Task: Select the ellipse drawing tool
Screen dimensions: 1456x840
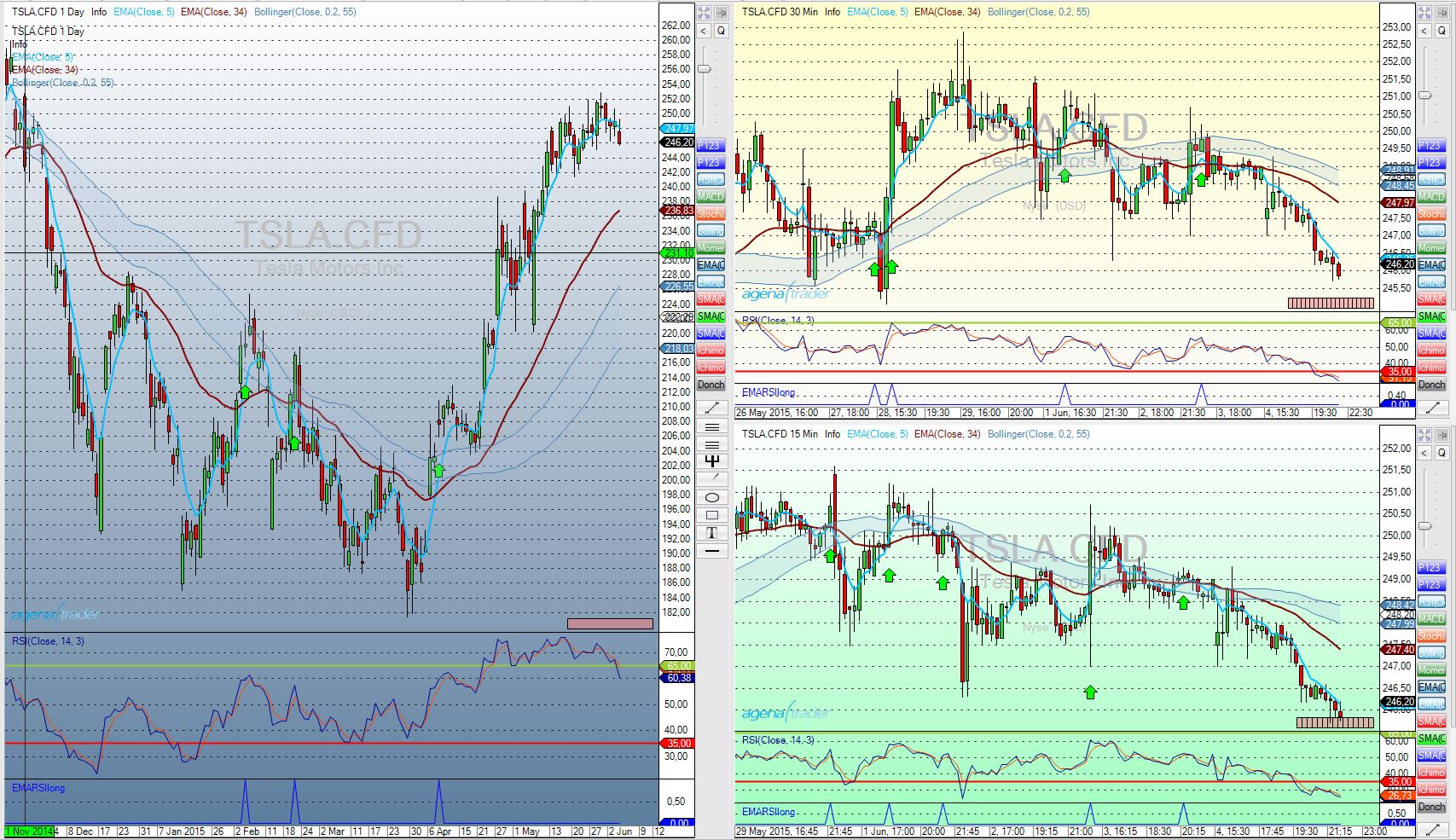Action: [x=712, y=497]
